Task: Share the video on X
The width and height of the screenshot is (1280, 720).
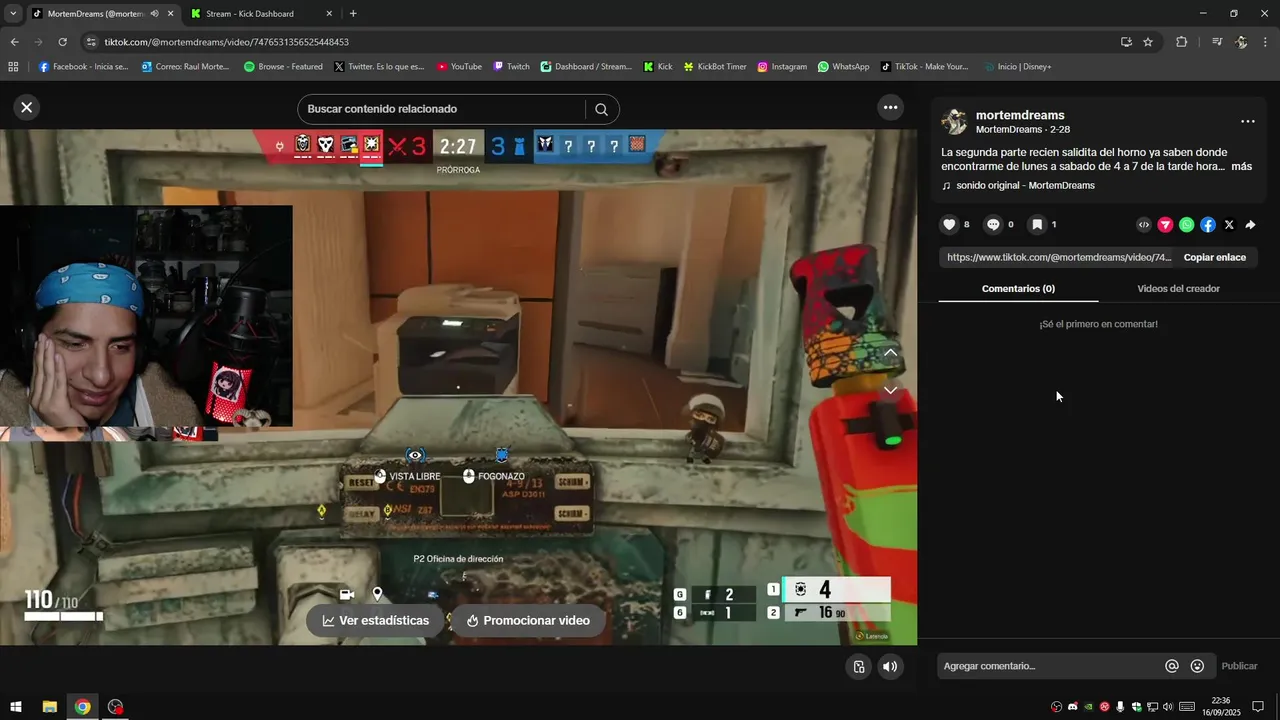Action: pyautogui.click(x=1229, y=225)
